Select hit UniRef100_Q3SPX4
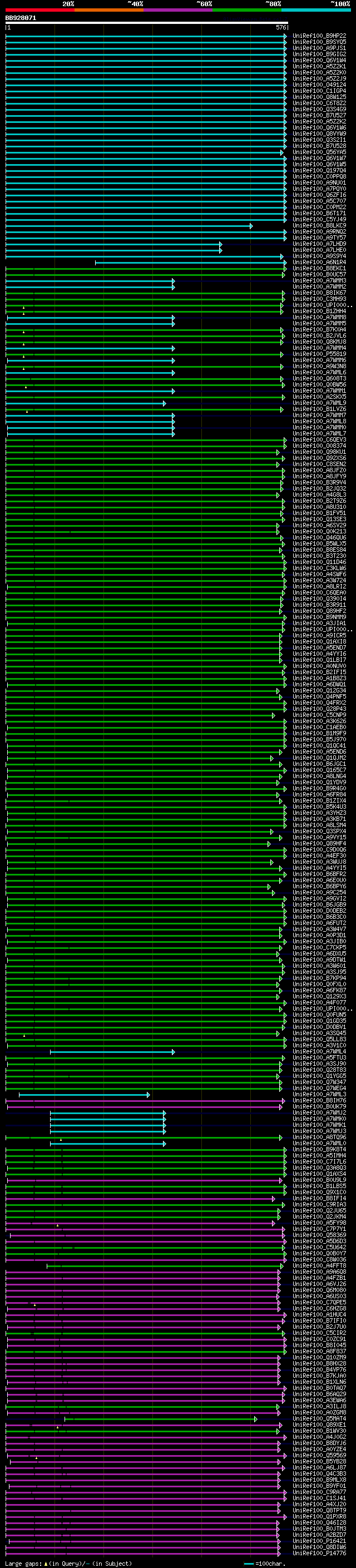 [319, 832]
